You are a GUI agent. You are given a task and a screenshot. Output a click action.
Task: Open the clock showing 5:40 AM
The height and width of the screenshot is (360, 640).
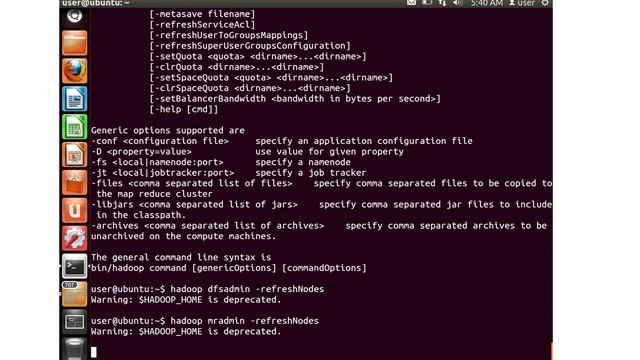pos(487,3)
